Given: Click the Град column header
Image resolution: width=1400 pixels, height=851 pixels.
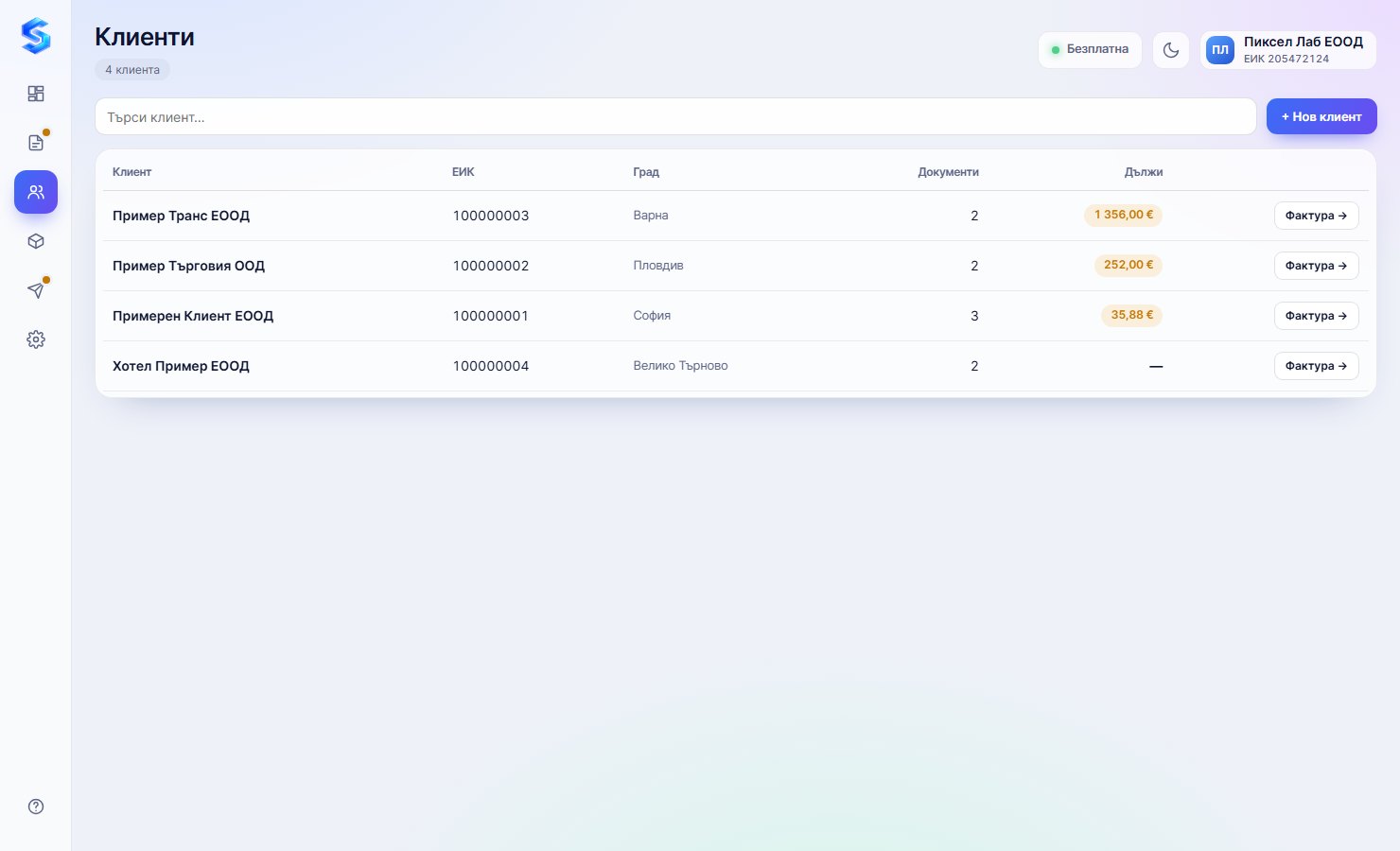Looking at the screenshot, I should (x=646, y=172).
